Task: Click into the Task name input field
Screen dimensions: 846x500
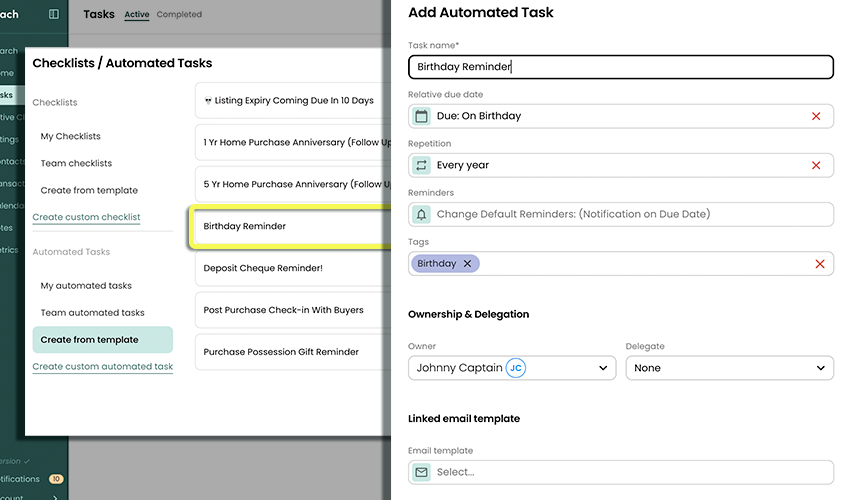Action: [x=620, y=67]
